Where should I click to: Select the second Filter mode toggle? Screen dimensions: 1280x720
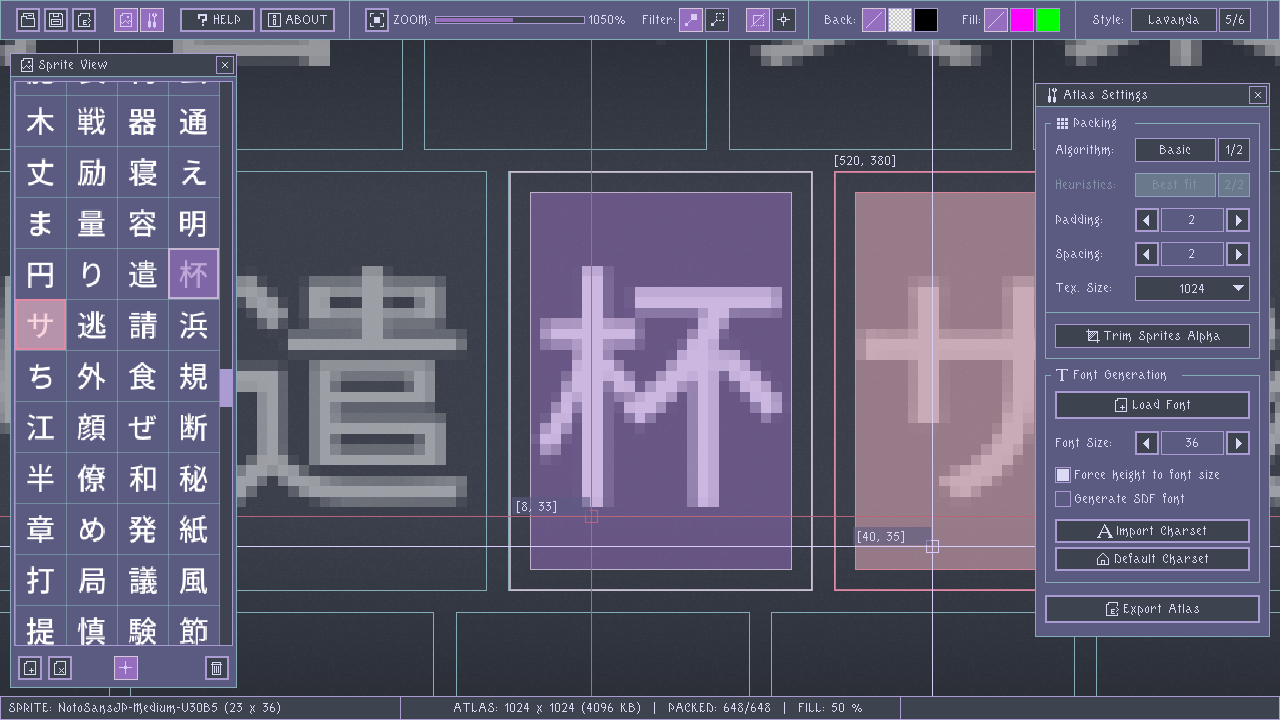717,20
